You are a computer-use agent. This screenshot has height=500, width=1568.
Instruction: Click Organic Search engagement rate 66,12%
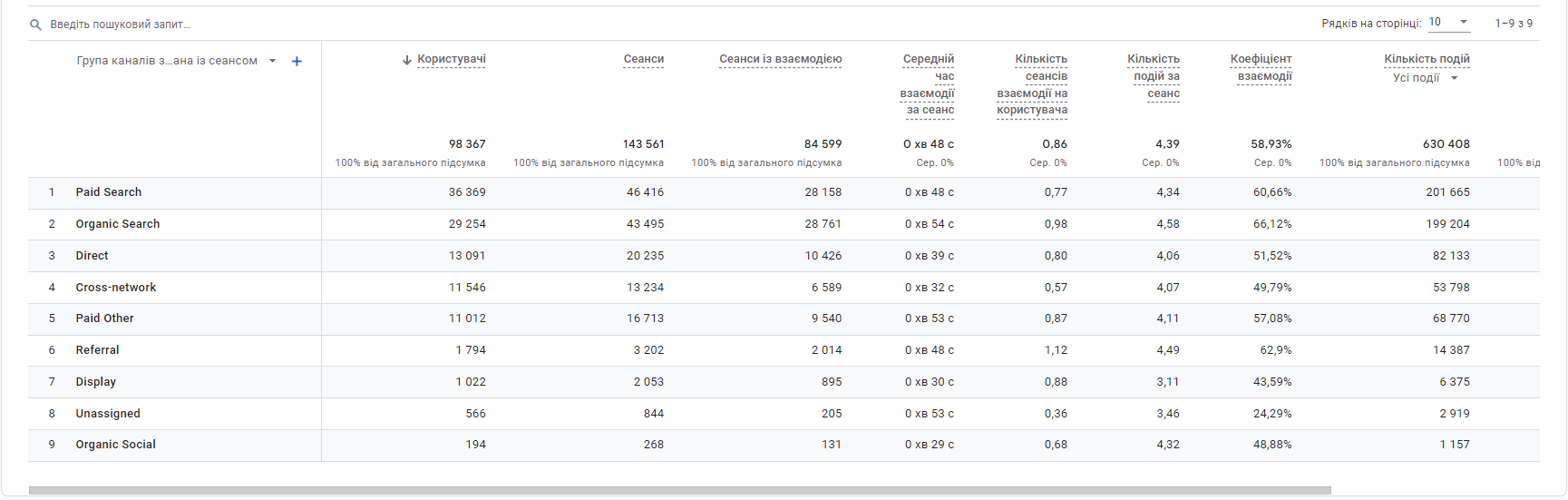pyautogui.click(x=1272, y=224)
